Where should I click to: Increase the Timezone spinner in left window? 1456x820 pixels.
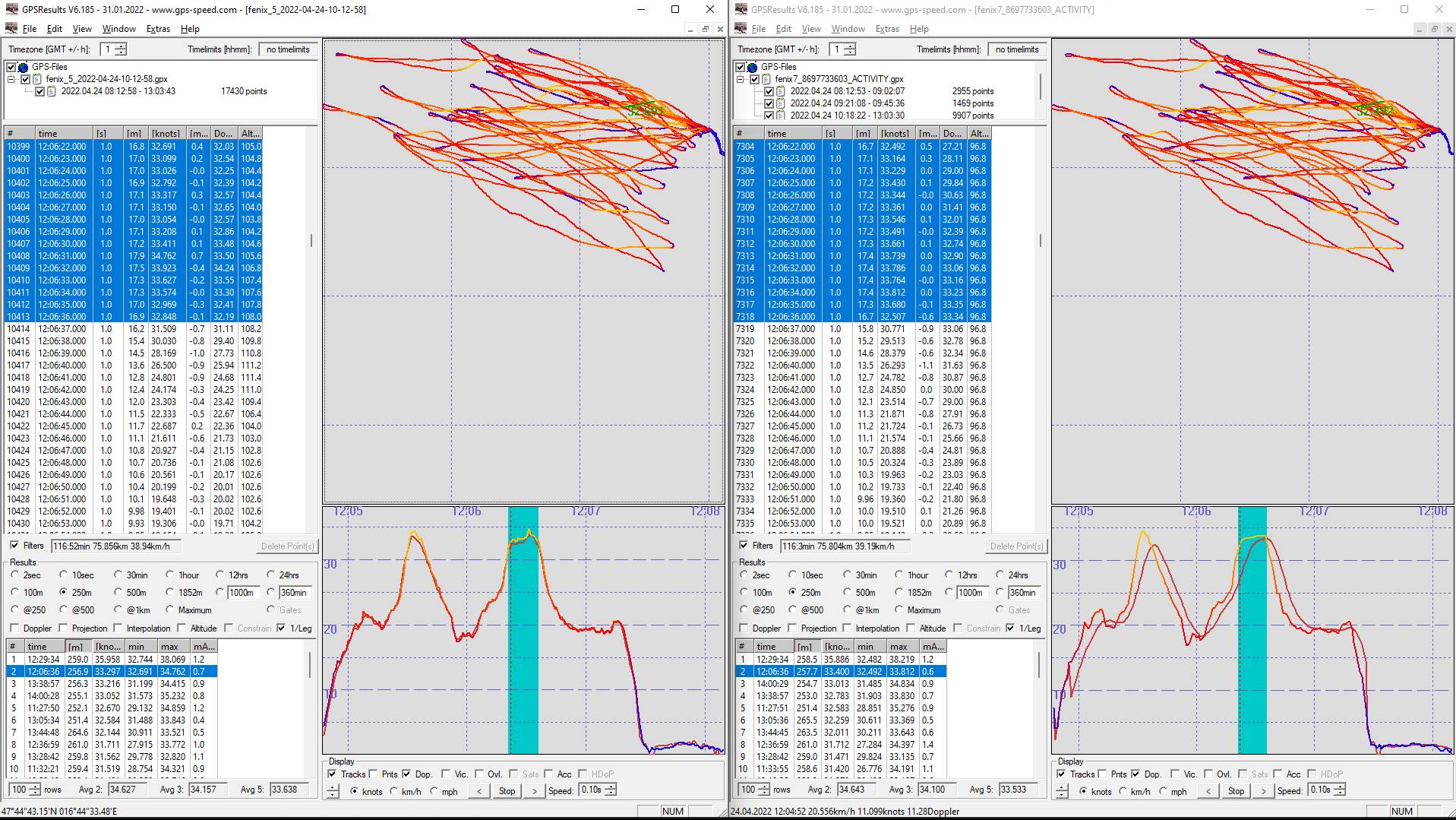coord(121,46)
